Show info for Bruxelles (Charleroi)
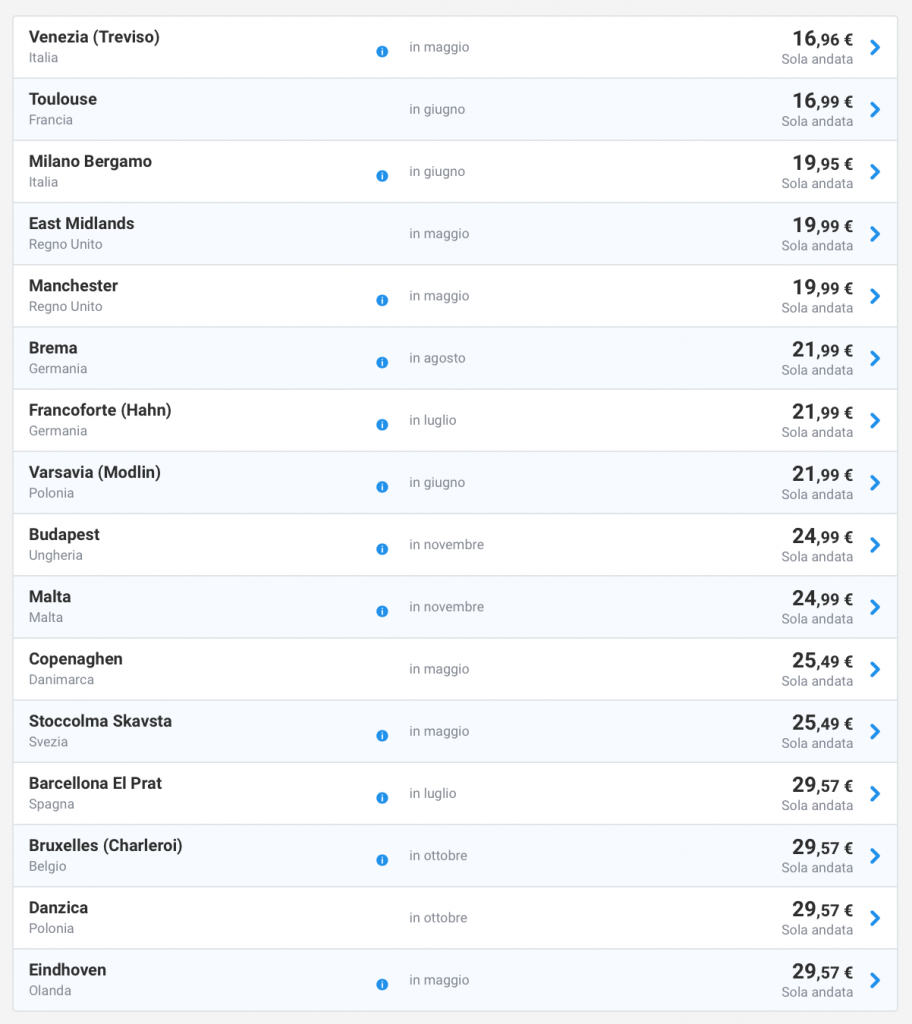The height and width of the screenshot is (1024, 912). point(382,860)
